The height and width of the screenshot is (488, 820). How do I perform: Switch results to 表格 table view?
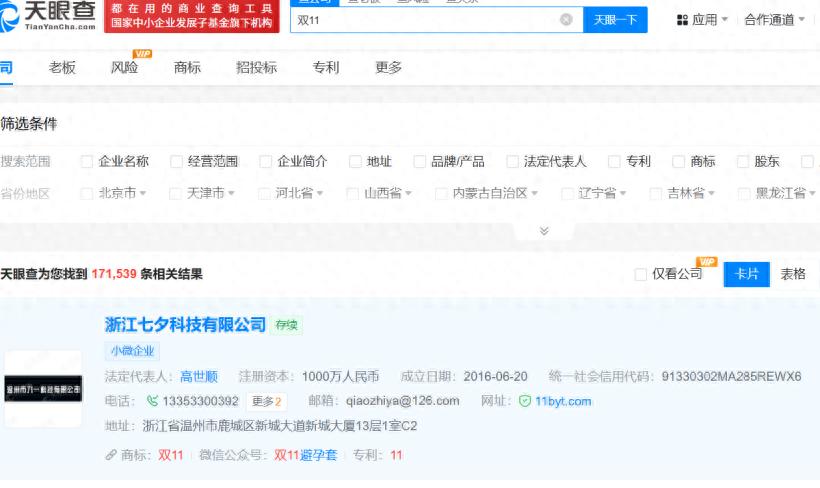793,274
